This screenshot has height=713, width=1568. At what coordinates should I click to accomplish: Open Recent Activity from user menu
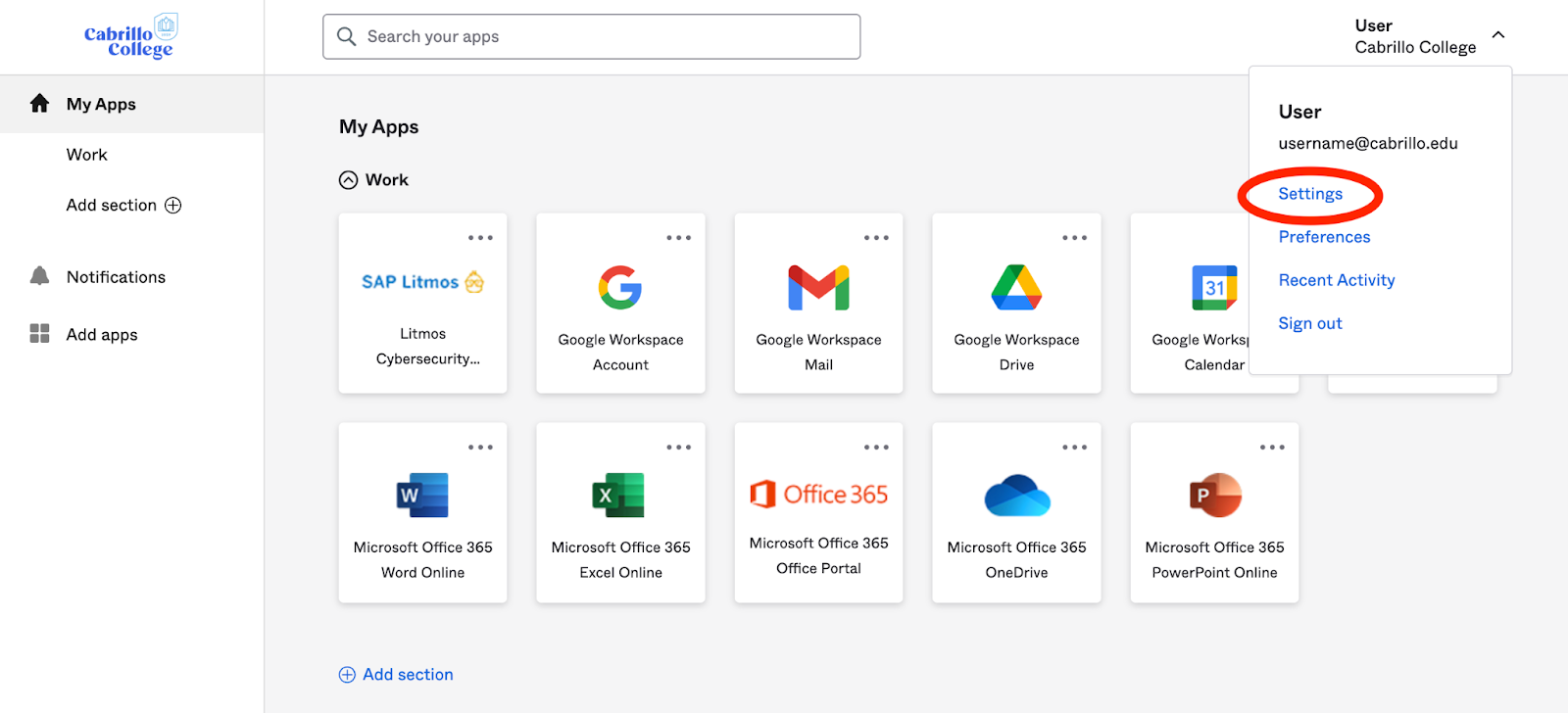(1337, 280)
